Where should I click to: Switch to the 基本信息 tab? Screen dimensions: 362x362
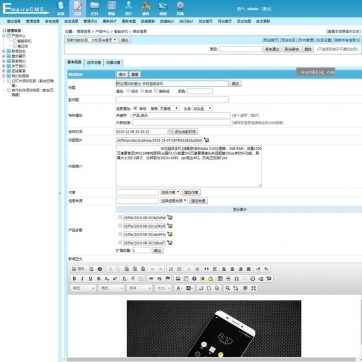coord(74,62)
